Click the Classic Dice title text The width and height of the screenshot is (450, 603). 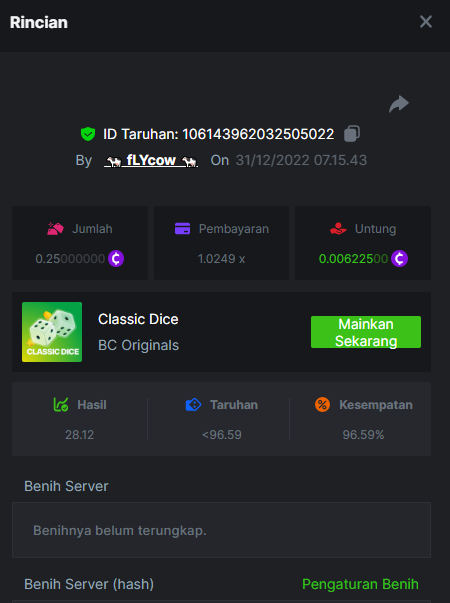coord(138,319)
